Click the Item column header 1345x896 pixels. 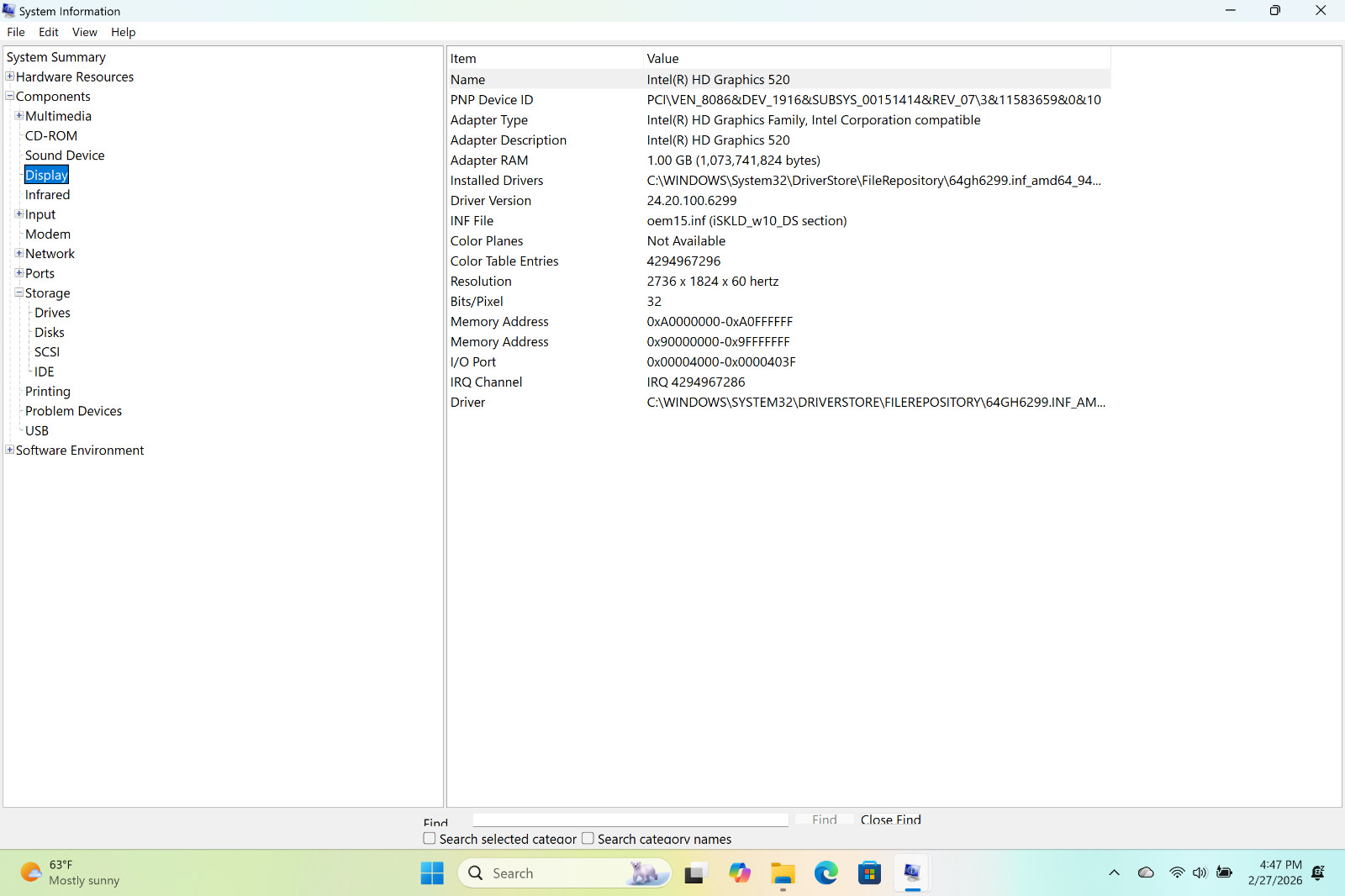point(545,58)
